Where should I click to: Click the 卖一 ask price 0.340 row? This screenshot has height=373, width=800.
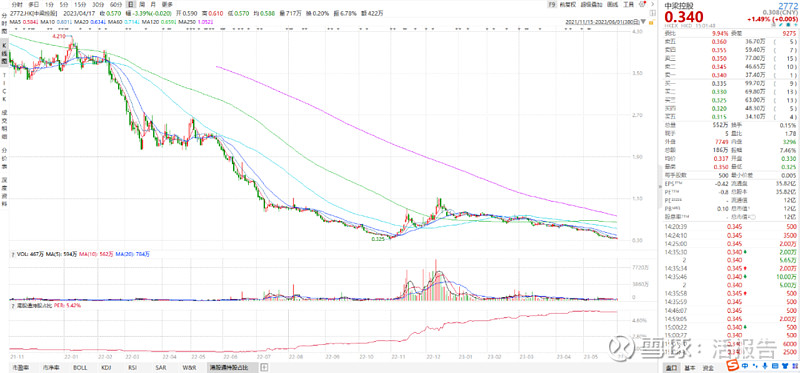[731, 76]
